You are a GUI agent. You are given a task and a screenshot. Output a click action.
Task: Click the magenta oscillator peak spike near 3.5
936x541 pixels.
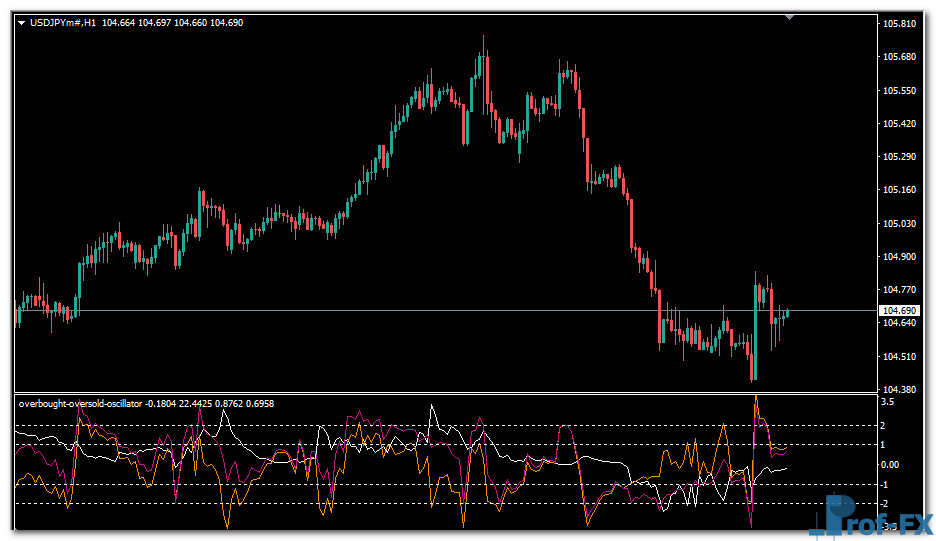click(x=756, y=402)
